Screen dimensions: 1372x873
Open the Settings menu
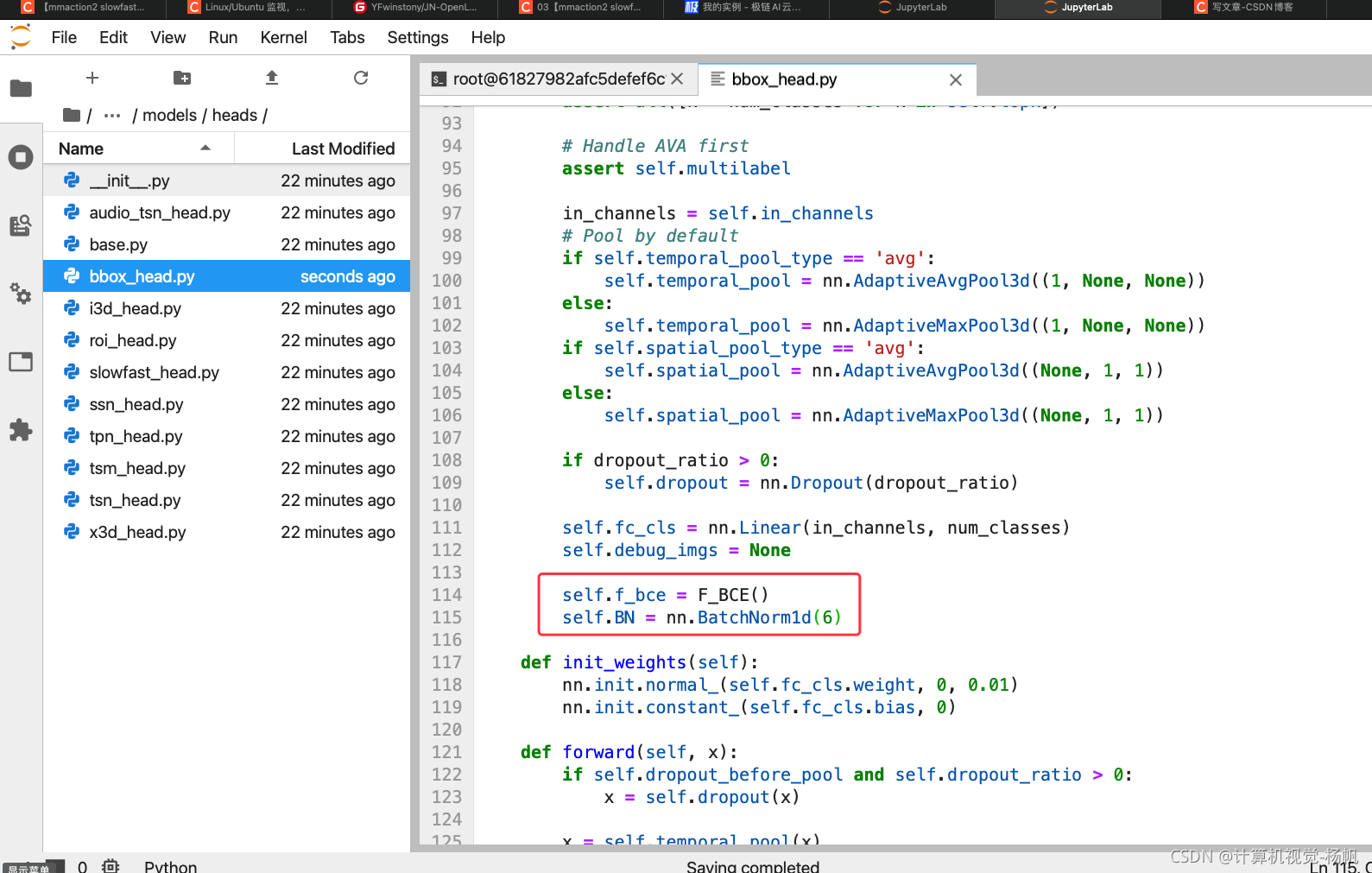(x=418, y=37)
